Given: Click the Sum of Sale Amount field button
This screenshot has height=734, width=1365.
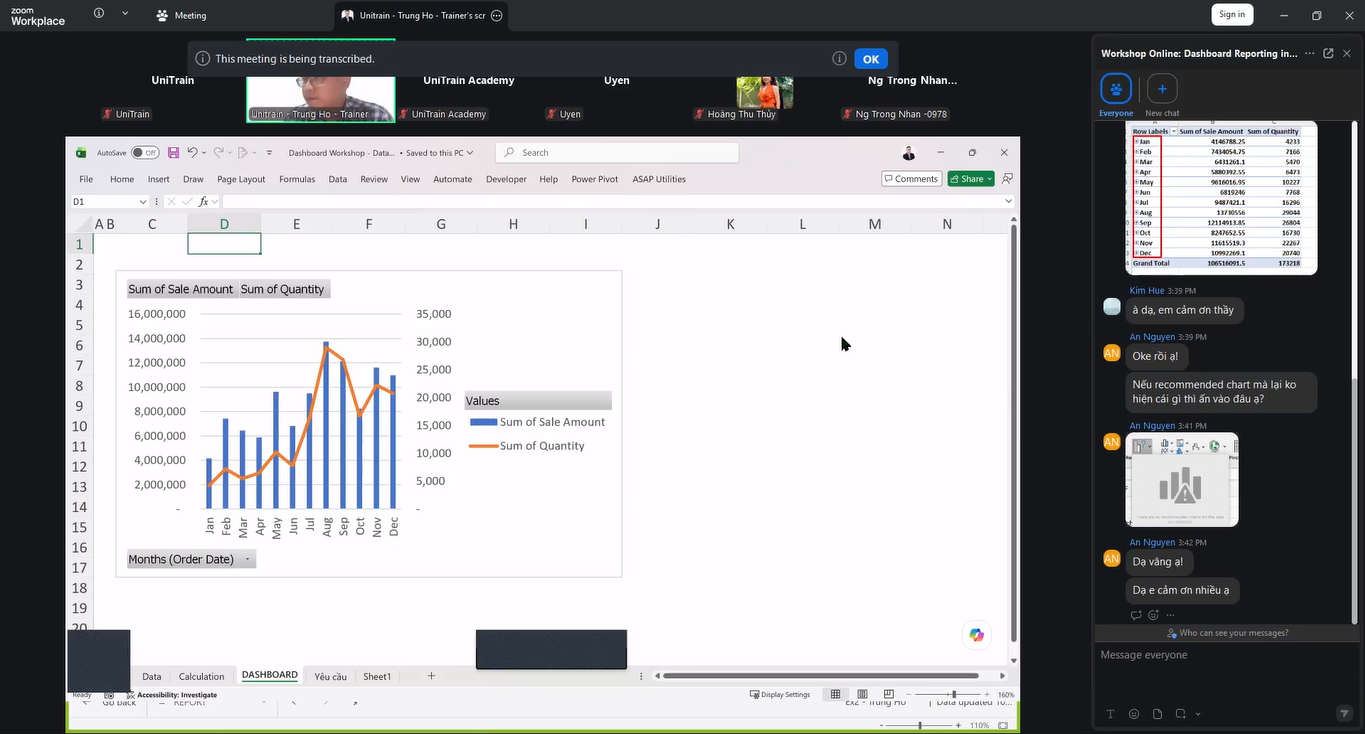Looking at the screenshot, I should point(180,289).
